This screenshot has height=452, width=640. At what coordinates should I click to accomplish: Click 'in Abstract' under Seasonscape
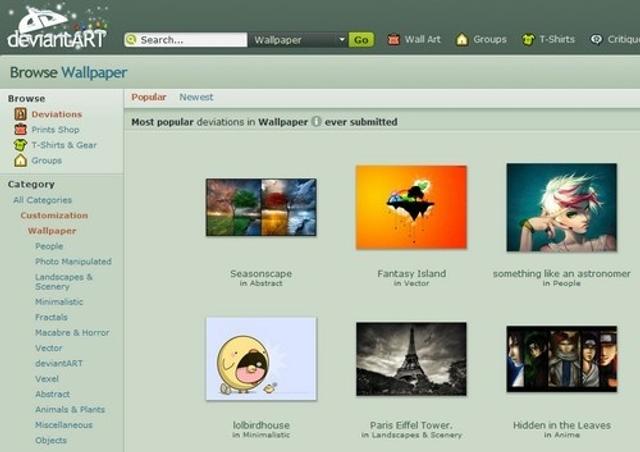point(261,283)
